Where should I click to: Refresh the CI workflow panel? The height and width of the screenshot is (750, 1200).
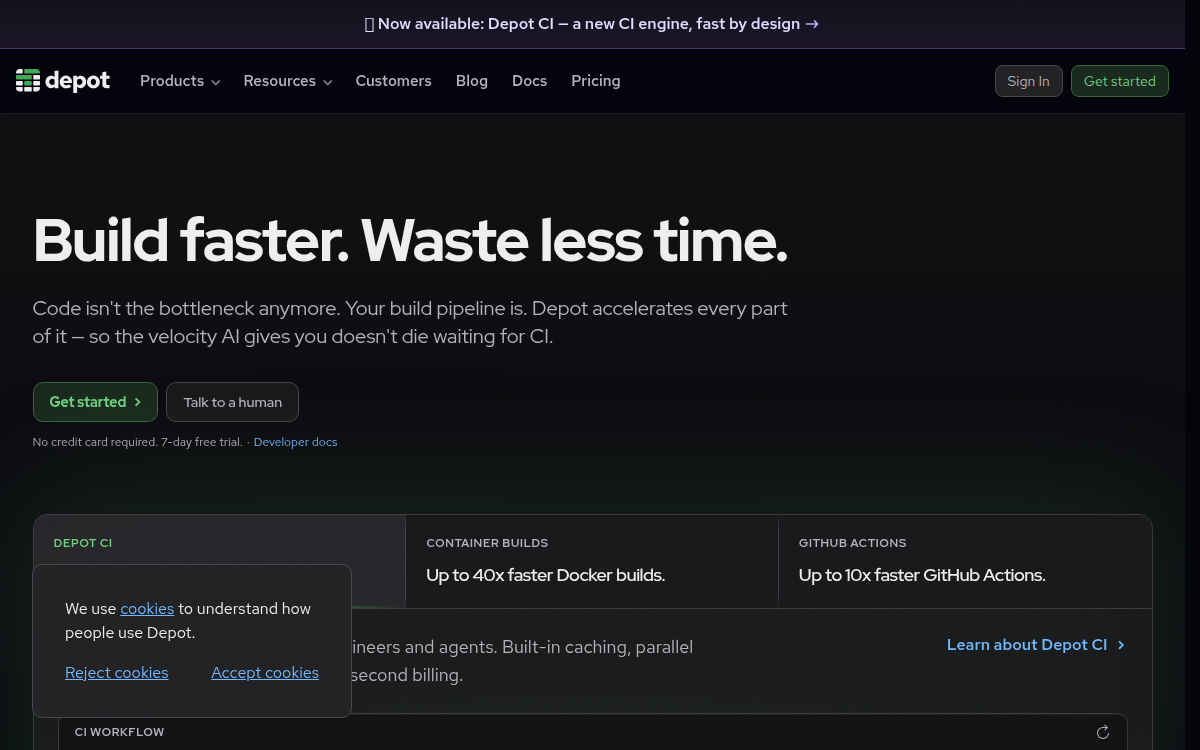(x=1103, y=732)
